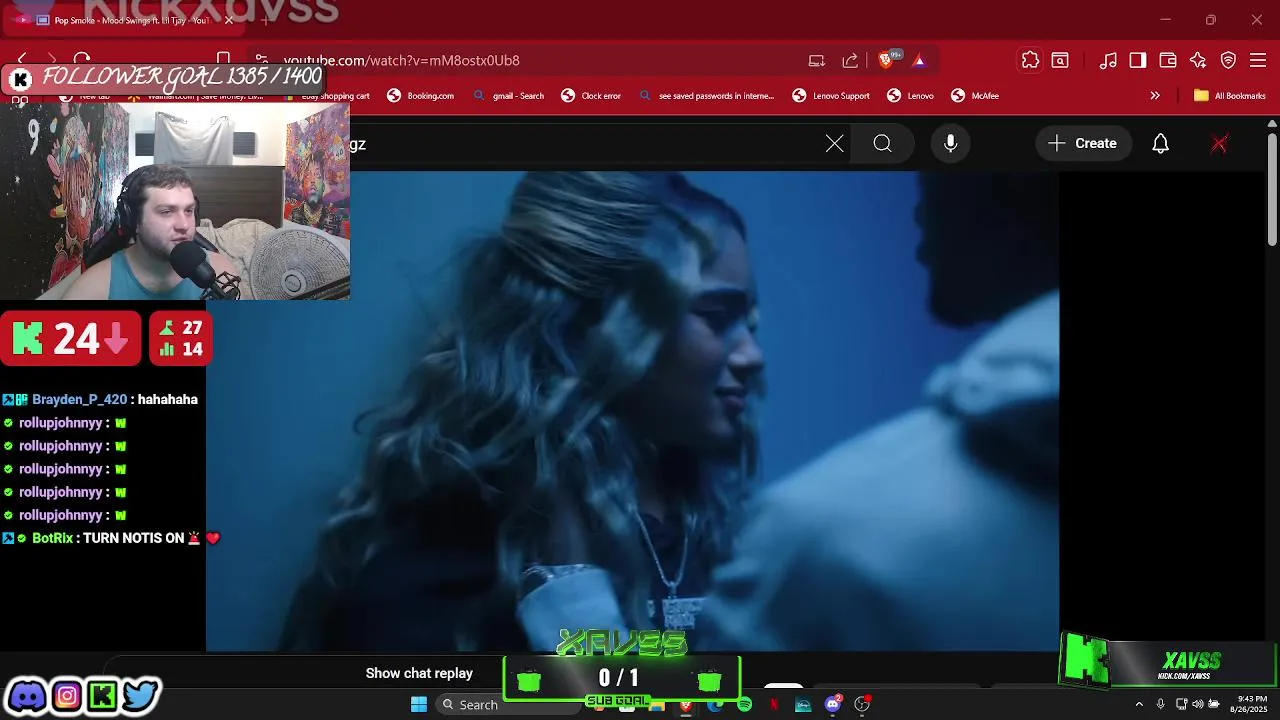Image resolution: width=1280 pixels, height=720 pixels.
Task: Click the YouTube search magnifier button
Action: click(x=882, y=144)
